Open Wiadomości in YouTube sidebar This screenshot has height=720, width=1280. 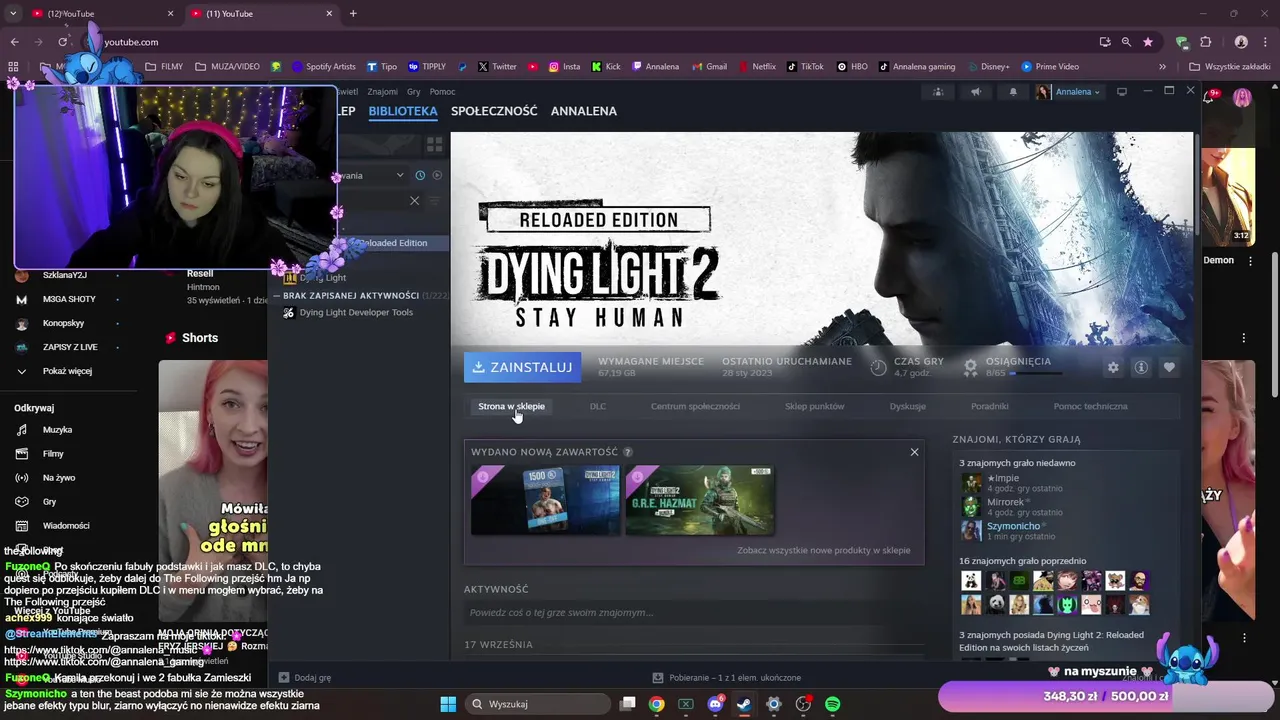tap(65, 526)
